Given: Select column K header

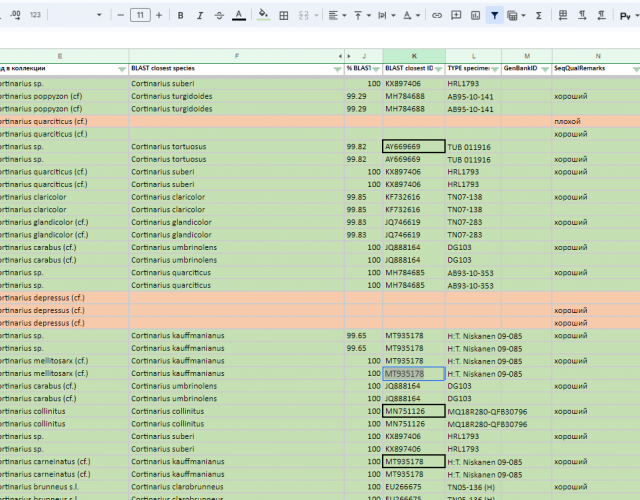Looking at the screenshot, I should point(413,56).
